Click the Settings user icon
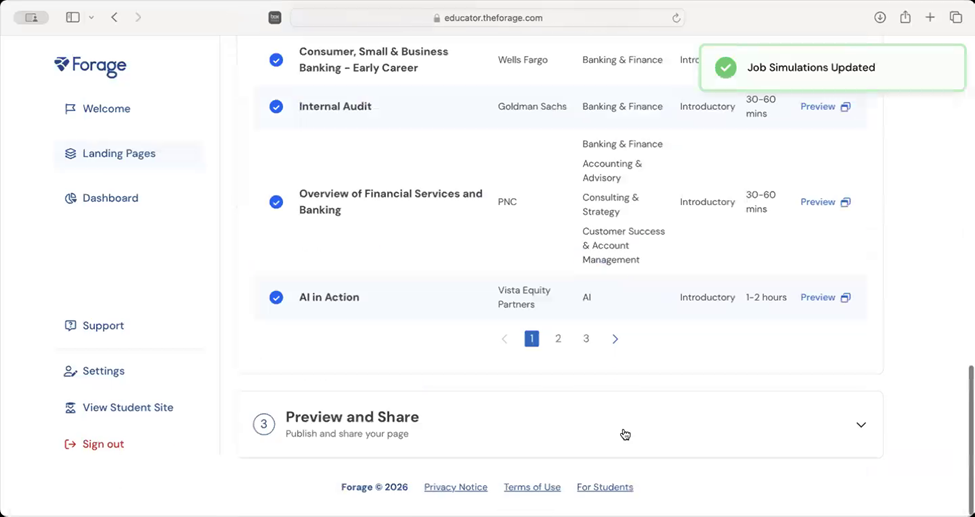 (70, 371)
